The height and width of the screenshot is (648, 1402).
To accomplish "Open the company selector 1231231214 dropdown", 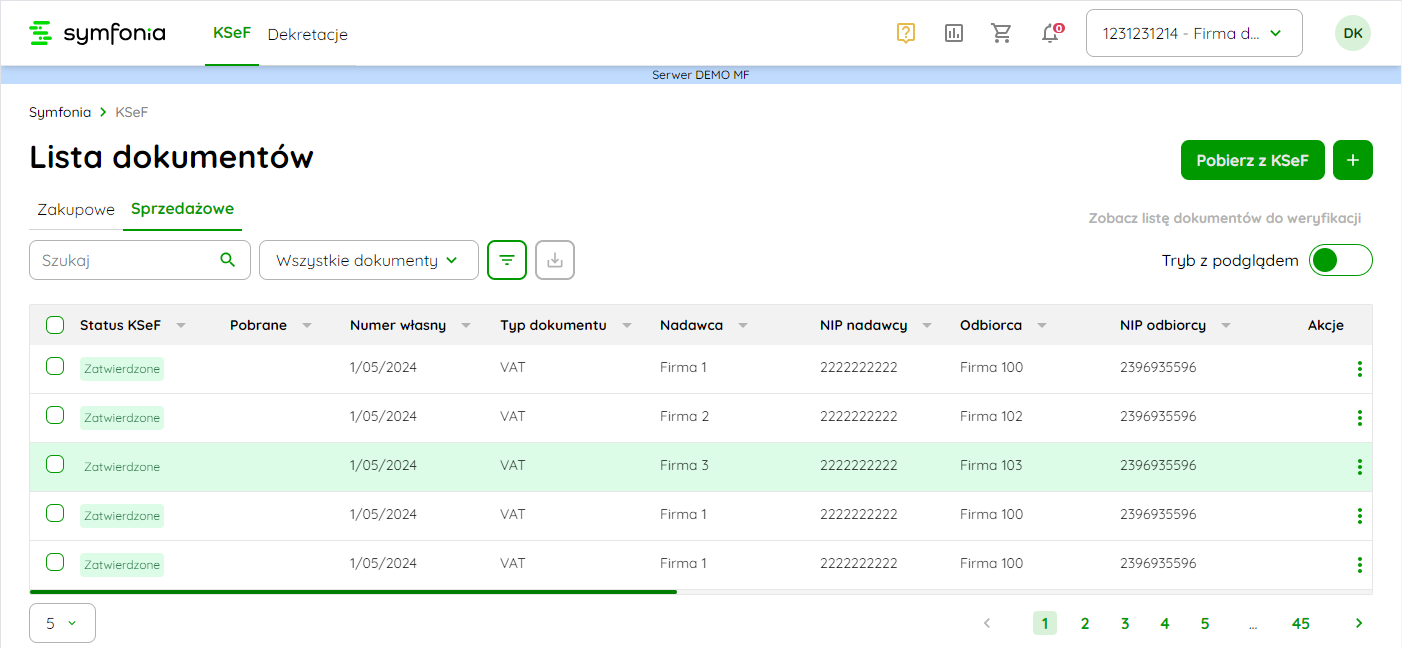I will click(x=1193, y=33).
